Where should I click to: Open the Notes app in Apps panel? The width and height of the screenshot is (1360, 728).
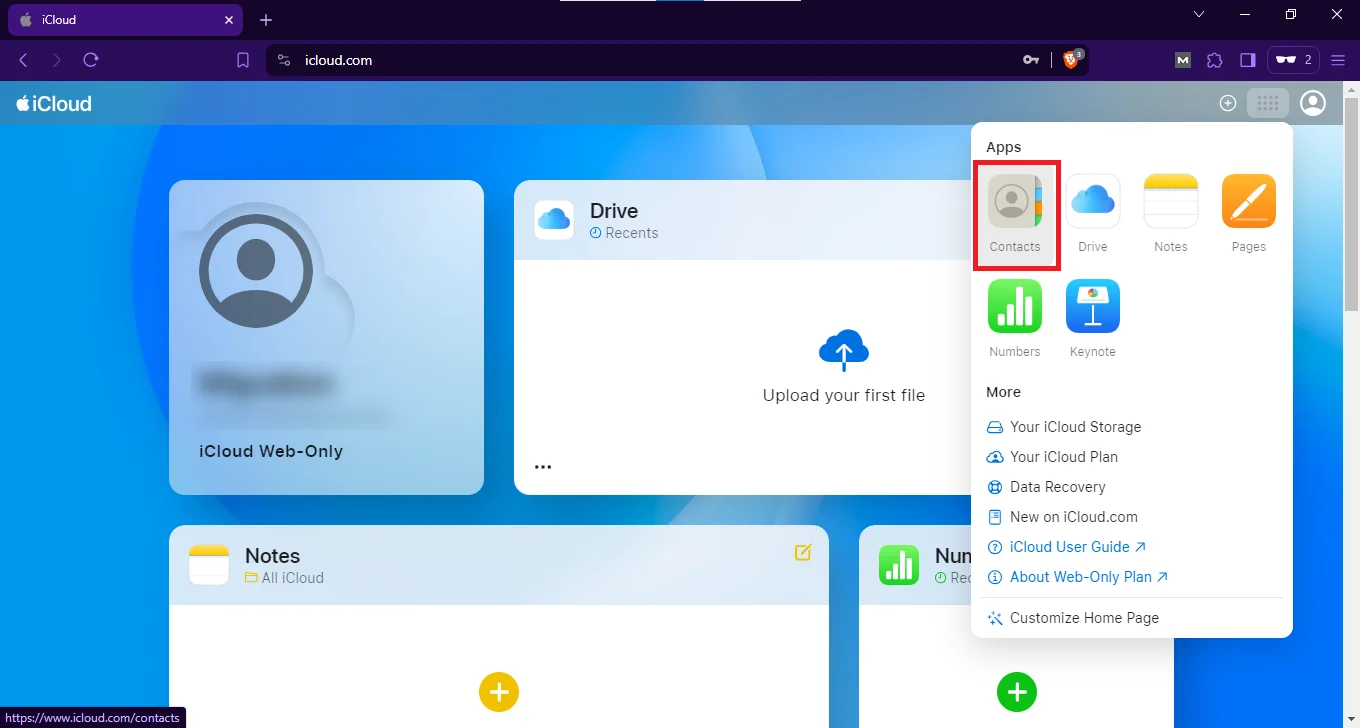1171,214
